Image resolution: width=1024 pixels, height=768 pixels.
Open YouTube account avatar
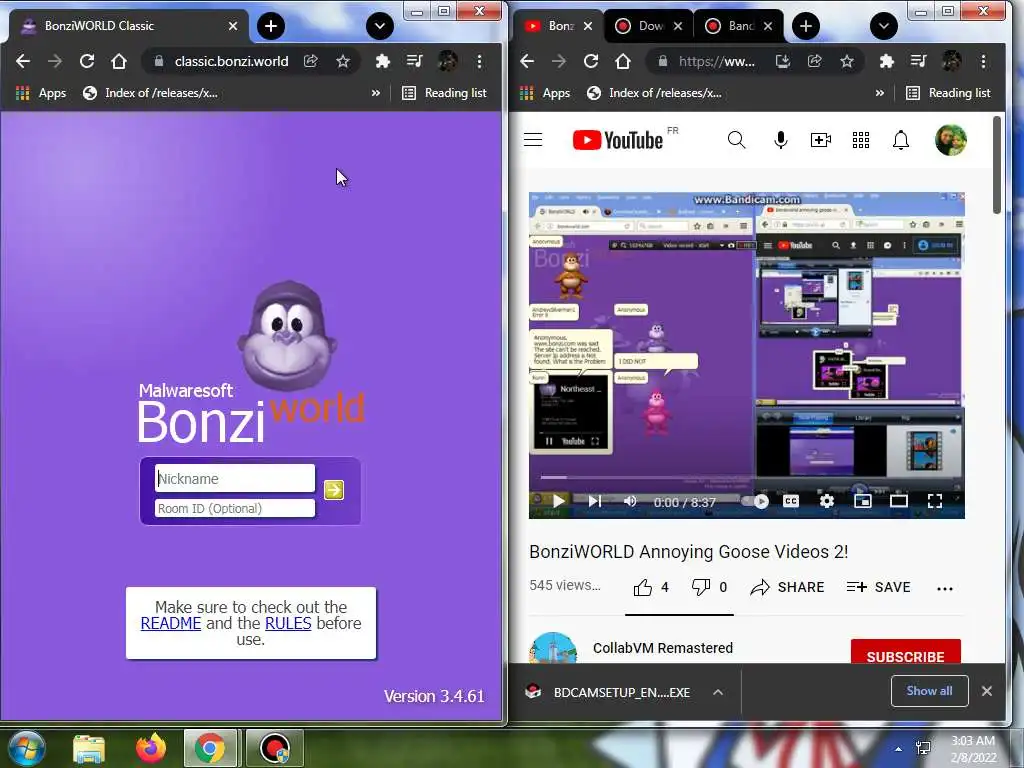[951, 140]
